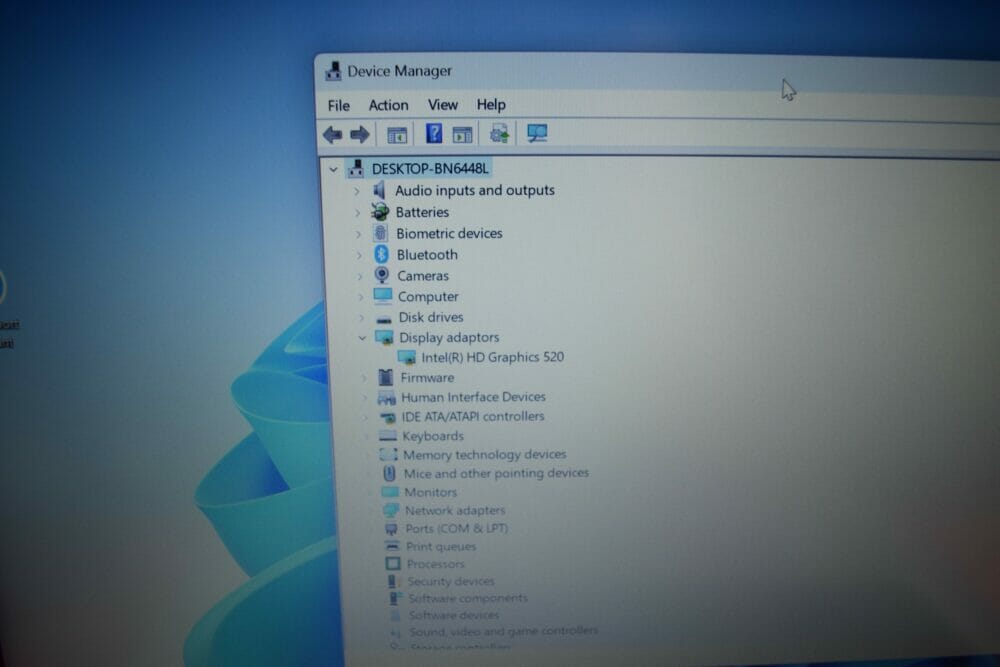The height and width of the screenshot is (667, 1000).
Task: Click the Disk drives icon
Action: coord(384,319)
